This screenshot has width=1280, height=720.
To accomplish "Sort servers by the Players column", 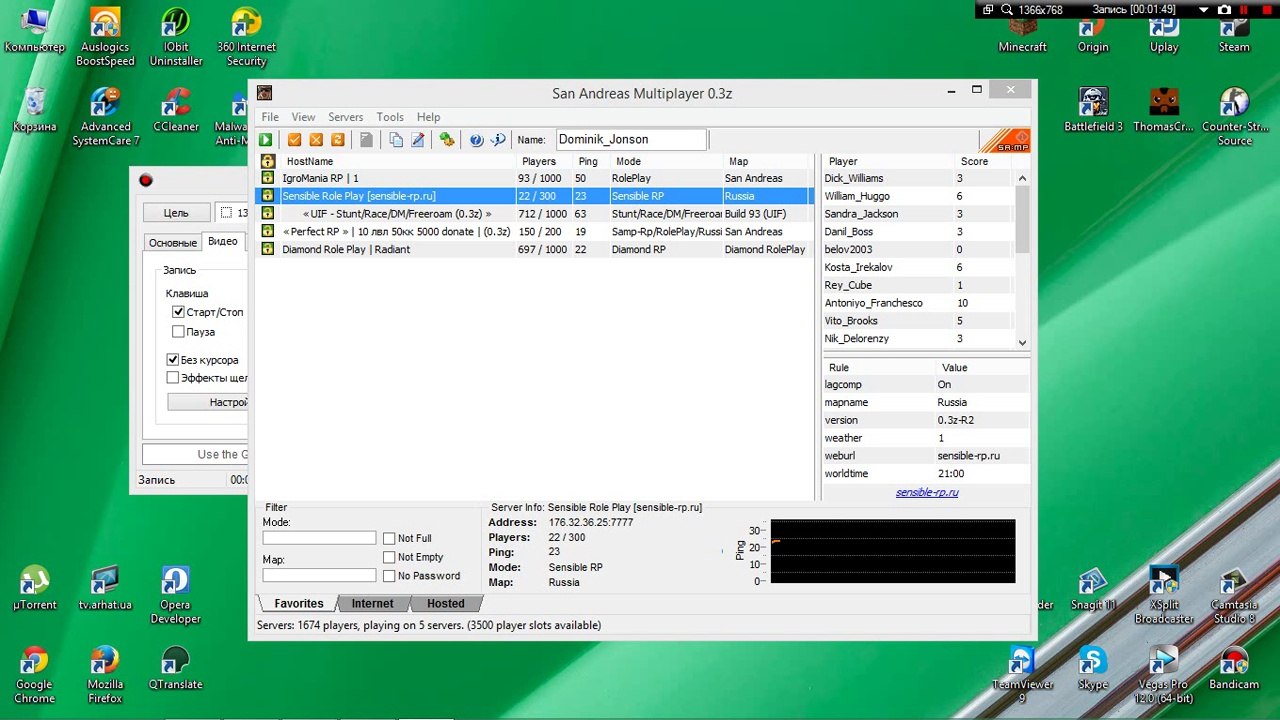I will (x=544, y=161).
